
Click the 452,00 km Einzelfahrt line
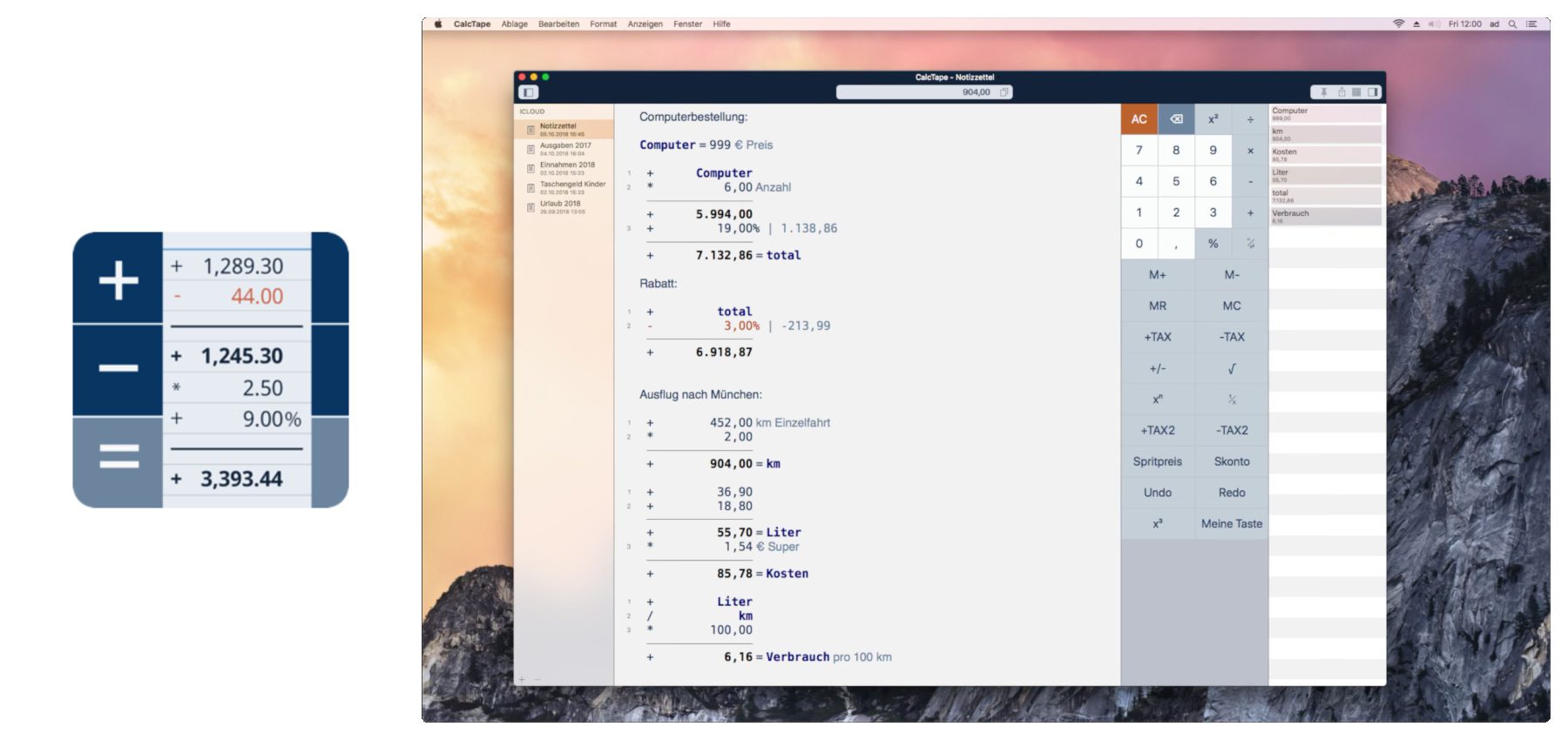click(739, 422)
